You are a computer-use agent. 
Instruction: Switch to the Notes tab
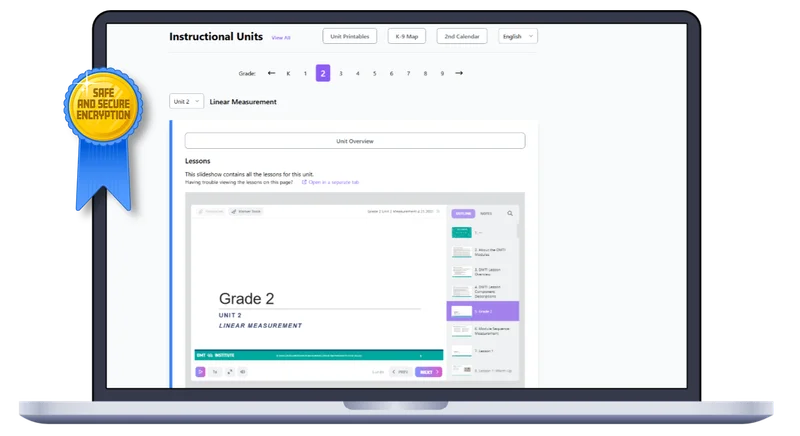tap(486, 214)
